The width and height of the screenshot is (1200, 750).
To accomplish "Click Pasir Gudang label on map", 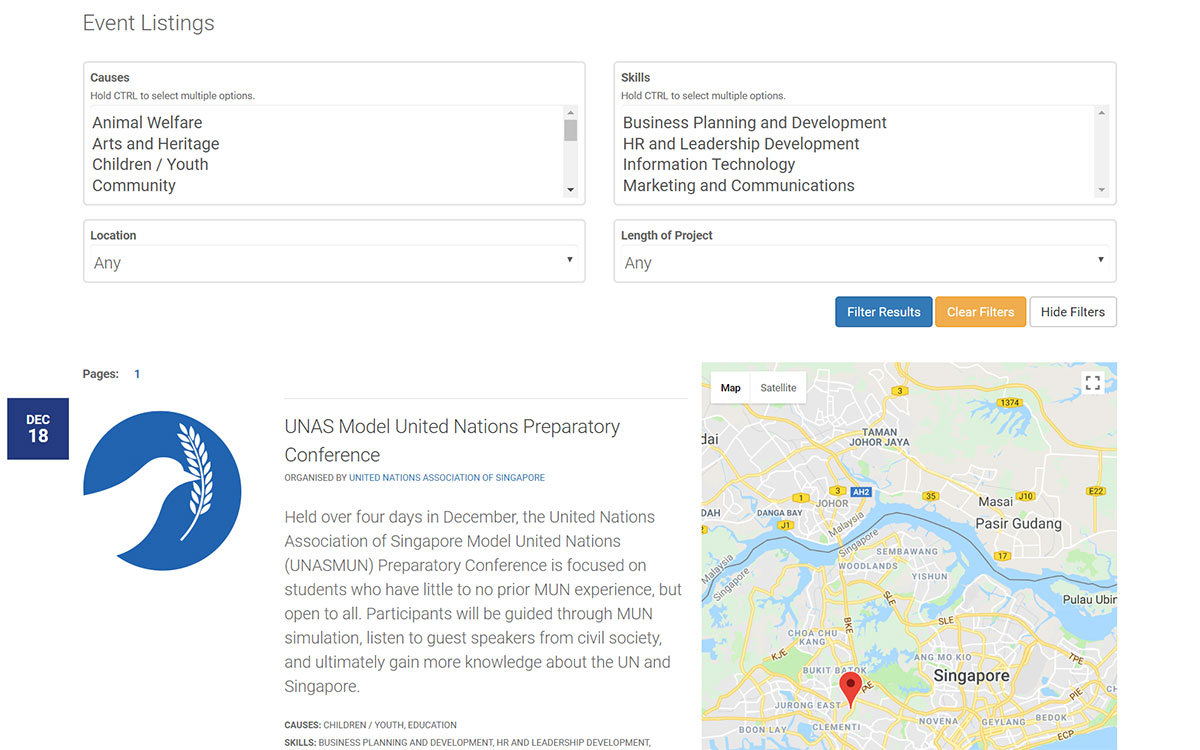I will click(x=1018, y=523).
